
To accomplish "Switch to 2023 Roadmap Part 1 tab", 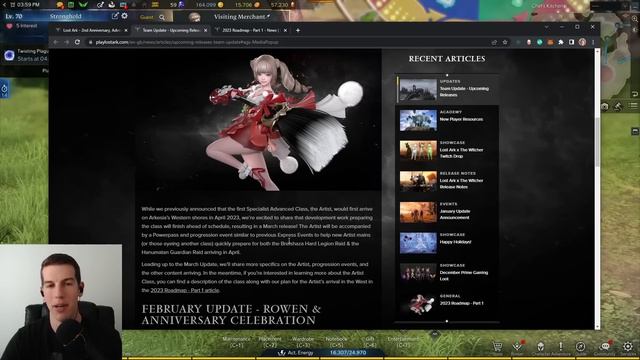I will point(250,30).
